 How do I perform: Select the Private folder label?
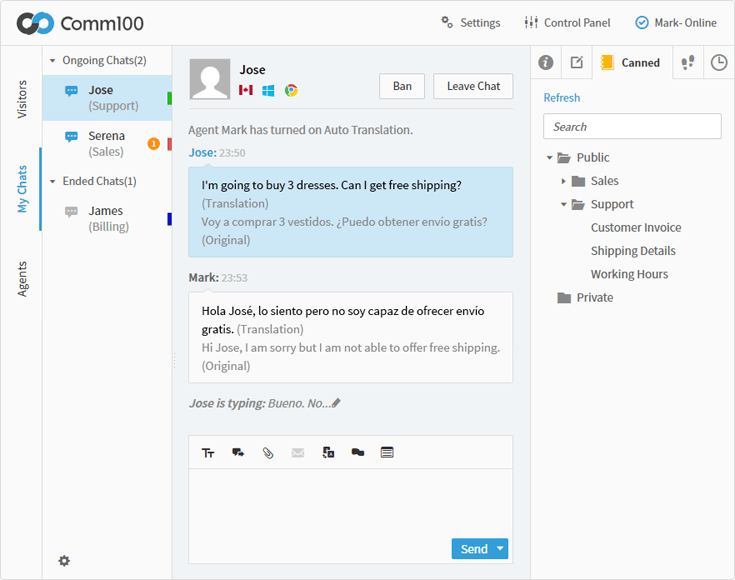point(595,298)
